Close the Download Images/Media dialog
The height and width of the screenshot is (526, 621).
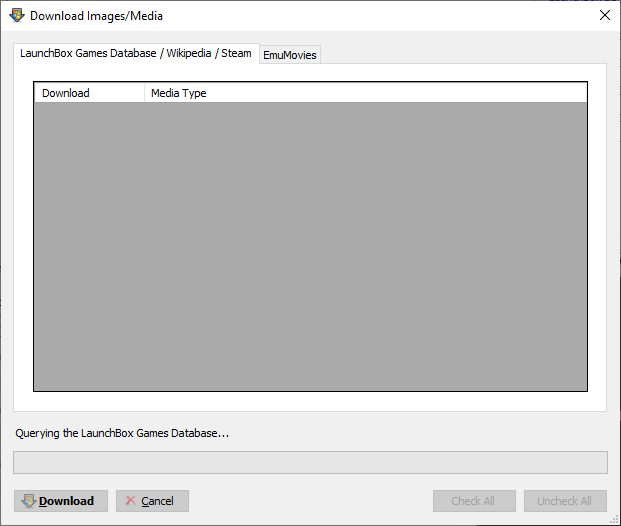(x=605, y=15)
